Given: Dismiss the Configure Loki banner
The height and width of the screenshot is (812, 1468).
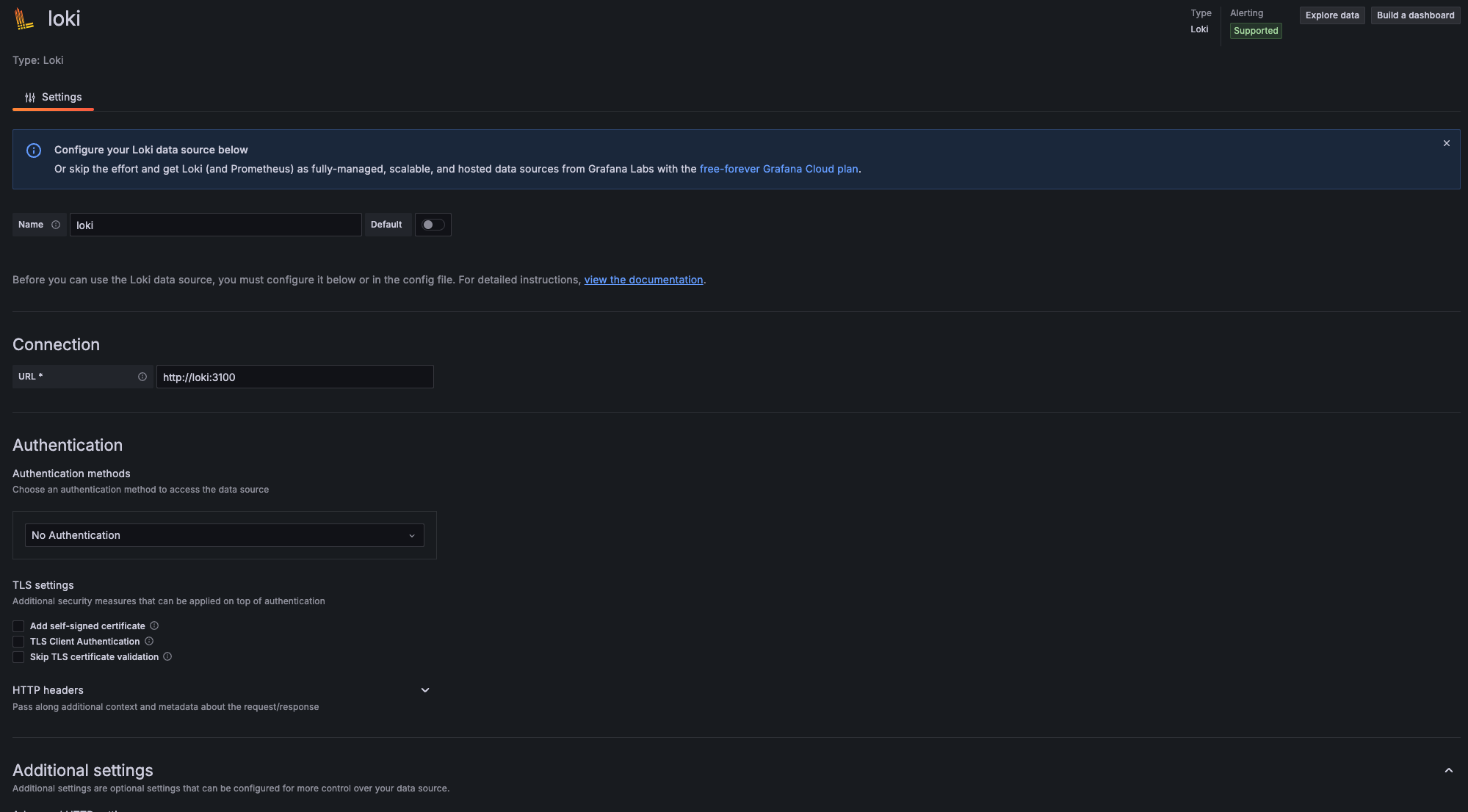Looking at the screenshot, I should pyautogui.click(x=1446, y=143).
